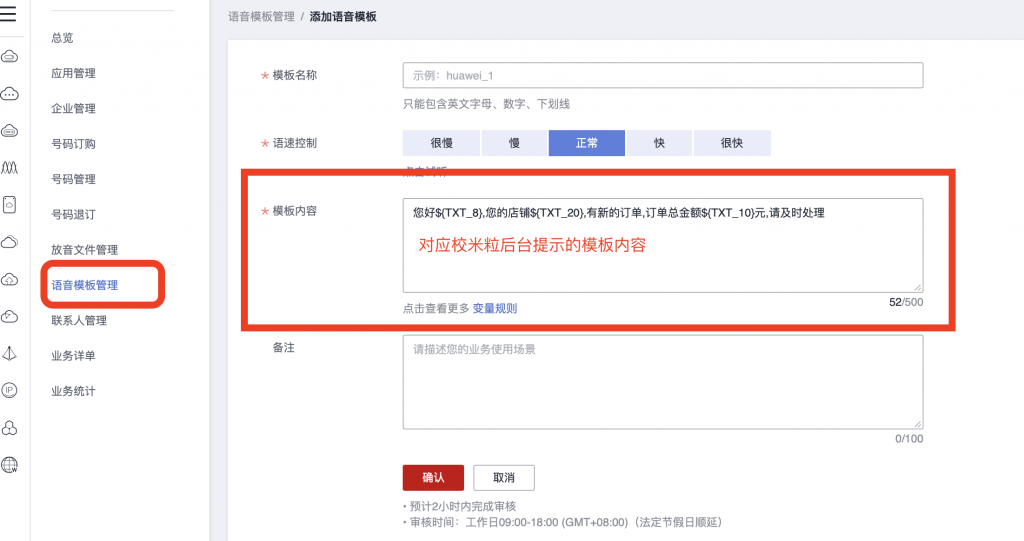The image size is (1024, 541).
Task: Click the cloud gauge sidebar icon
Action: click(x=9, y=317)
